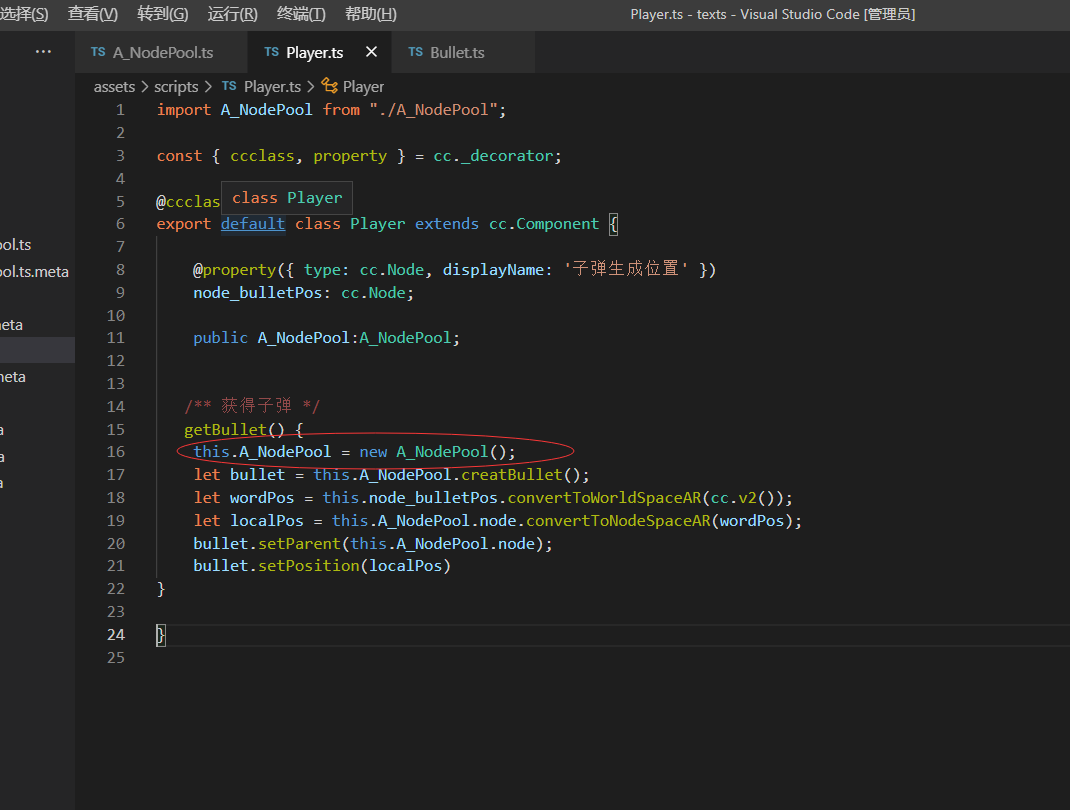Image resolution: width=1070 pixels, height=810 pixels.
Task: Select Player class in the breadcrumb
Action: [x=363, y=87]
